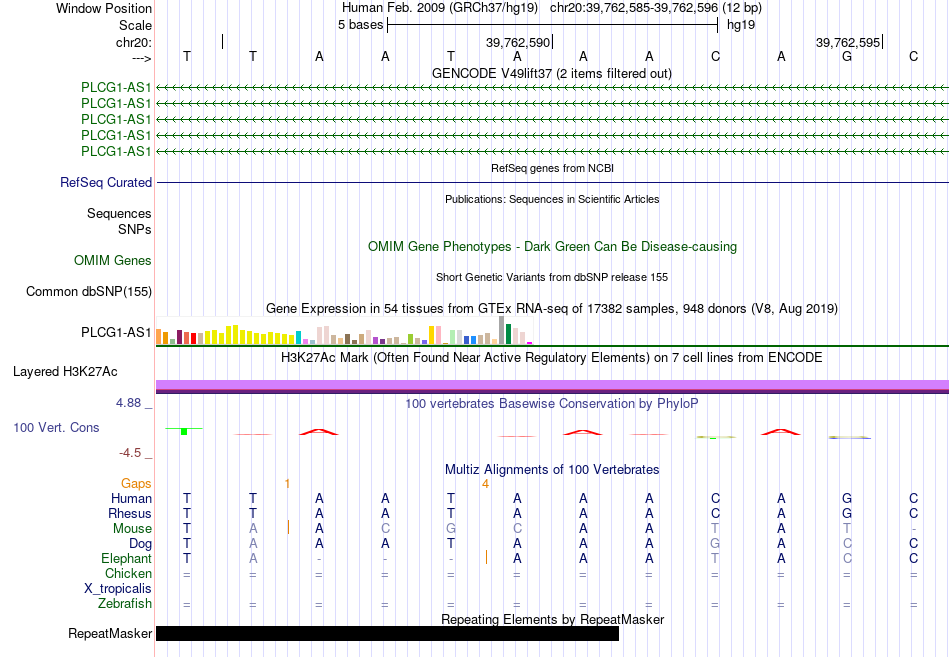950x657 pixels.
Task: Select the X_tropicalis alignment row label
Action: tap(118, 589)
